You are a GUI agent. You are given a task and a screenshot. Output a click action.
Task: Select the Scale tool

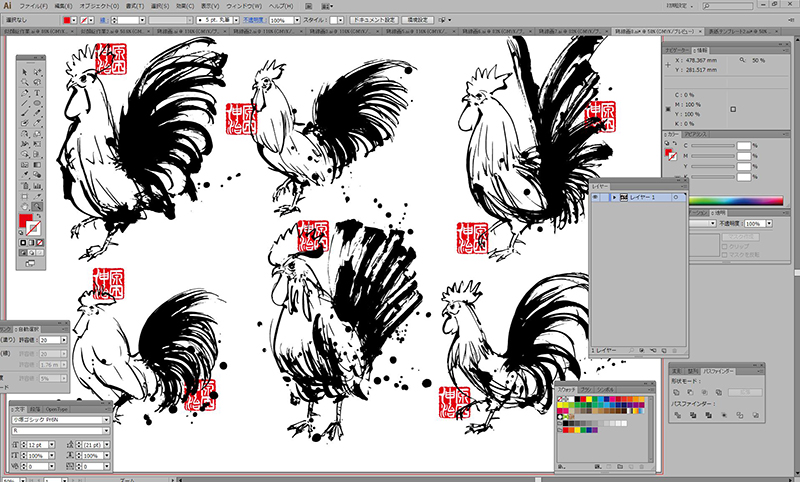tap(37, 133)
